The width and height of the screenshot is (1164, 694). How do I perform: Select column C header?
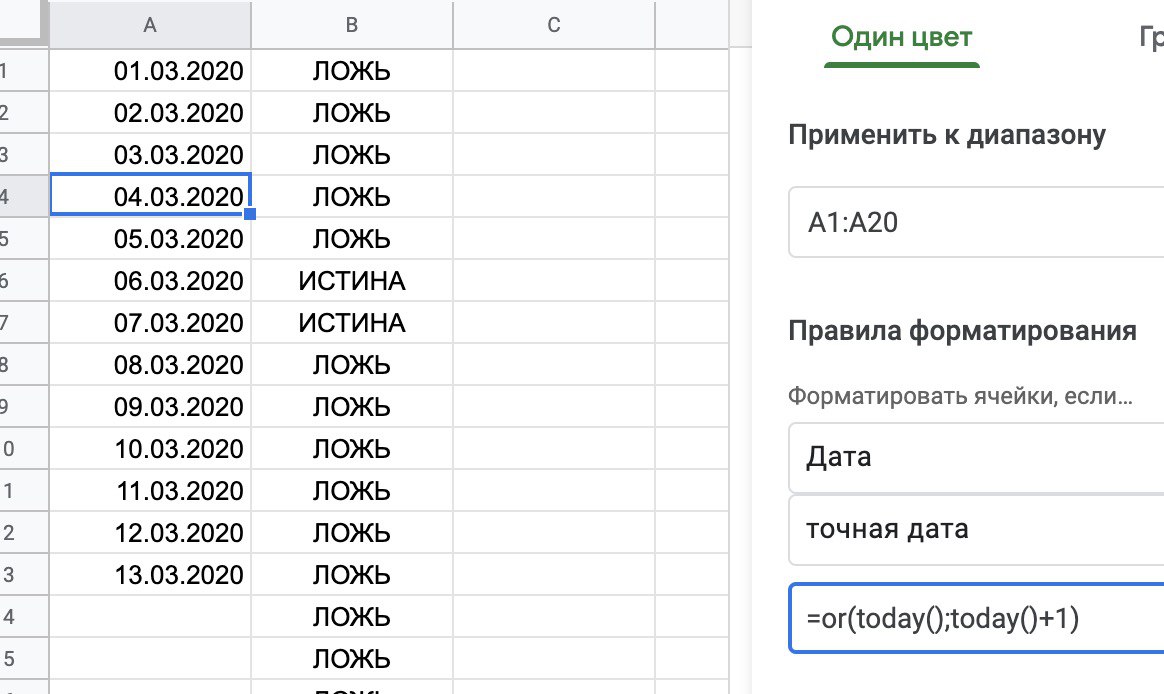point(554,26)
